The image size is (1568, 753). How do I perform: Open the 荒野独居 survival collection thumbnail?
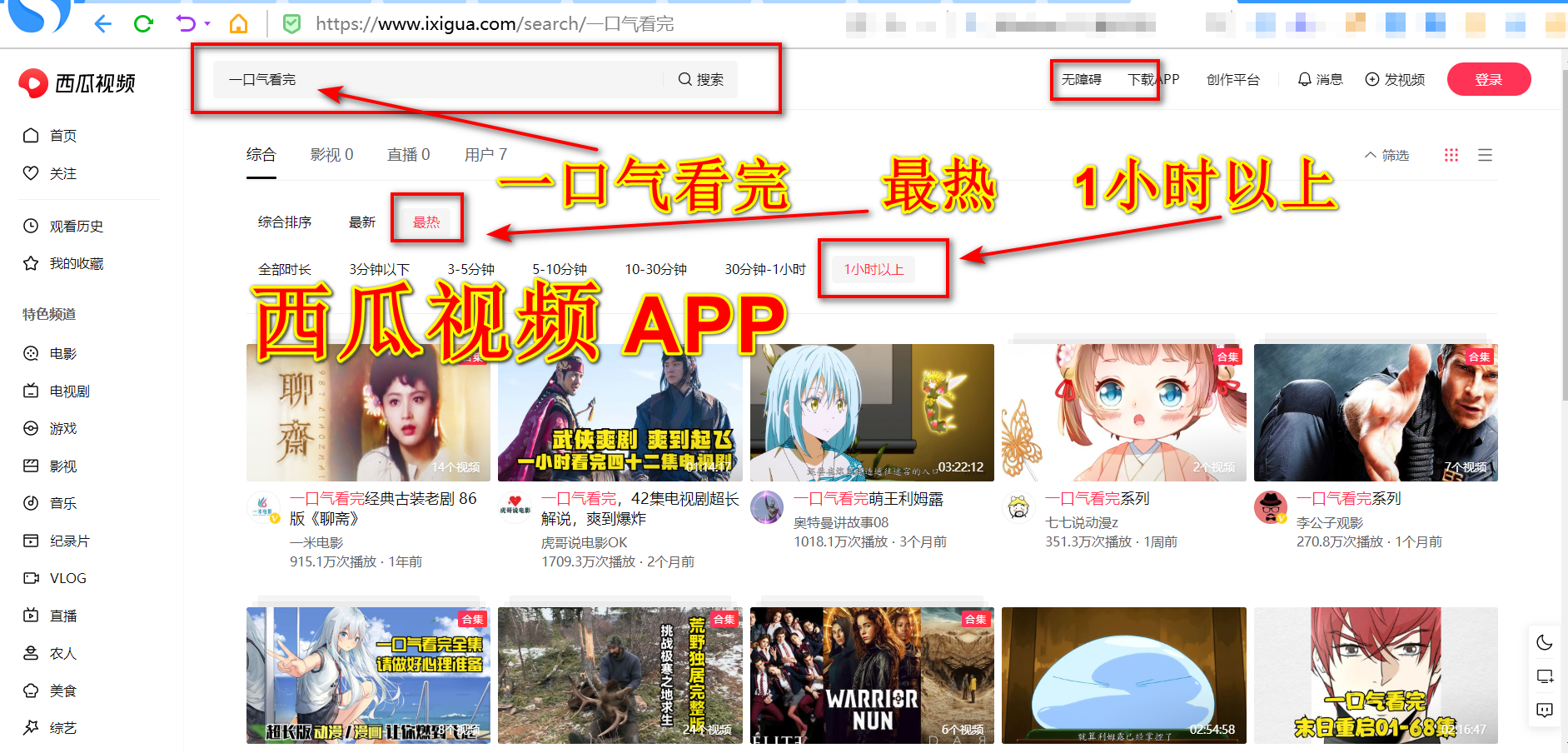coord(620,676)
